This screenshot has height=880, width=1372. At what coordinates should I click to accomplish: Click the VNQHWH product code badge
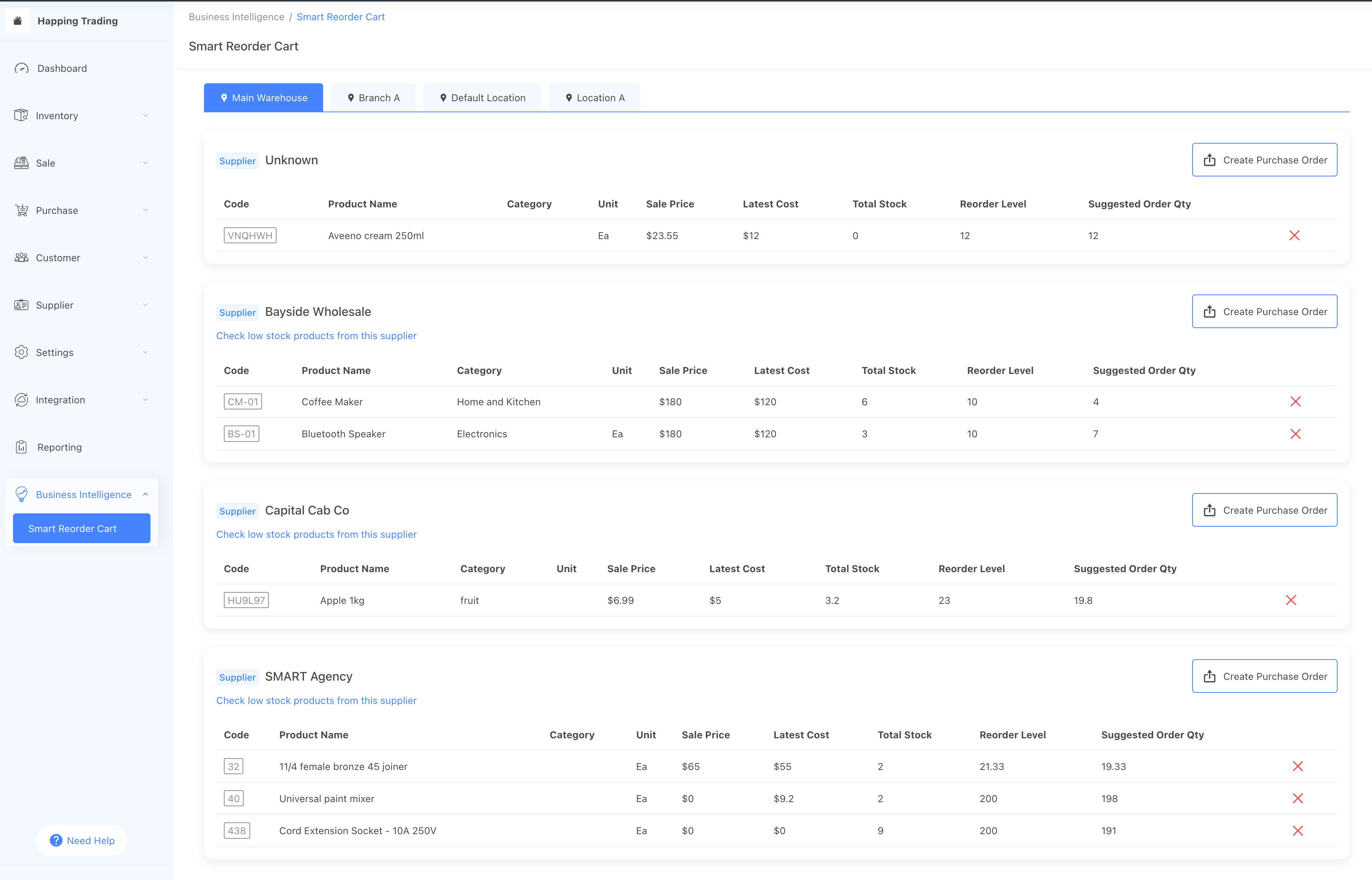coord(250,235)
